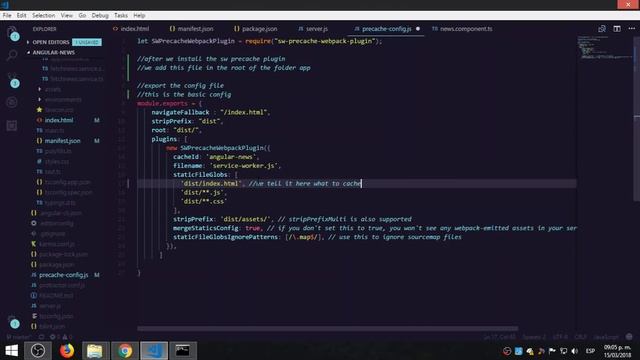Open the Tasks menu
The image size is (640, 360).
point(121,16)
